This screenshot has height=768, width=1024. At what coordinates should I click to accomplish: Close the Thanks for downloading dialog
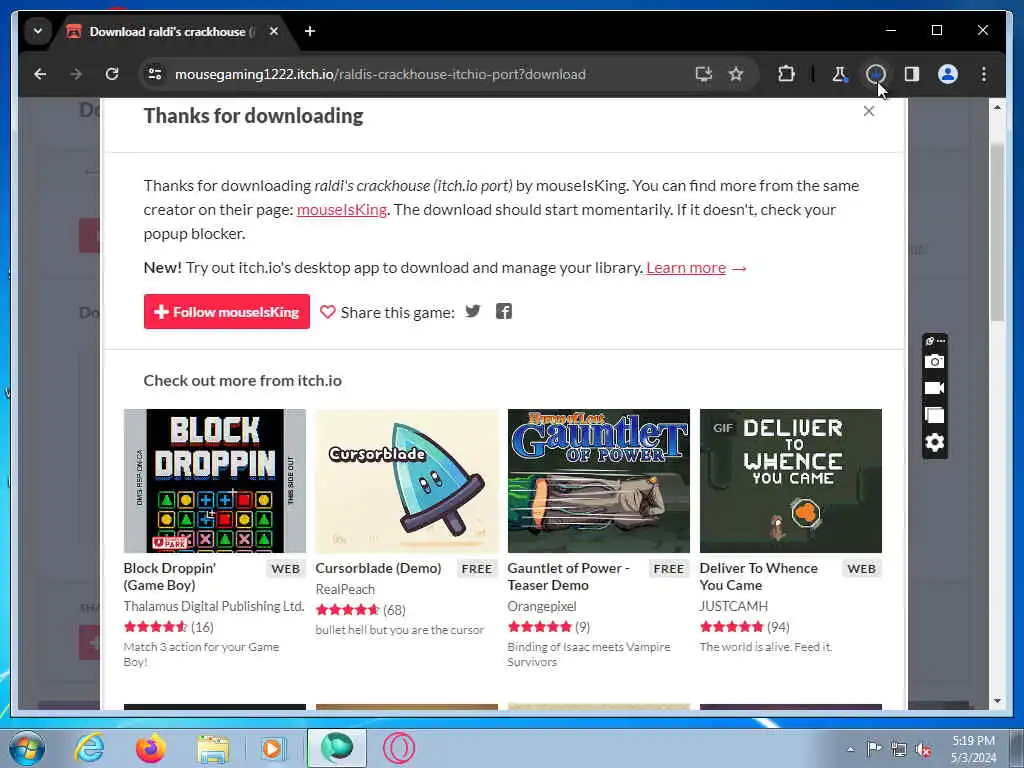tap(869, 111)
